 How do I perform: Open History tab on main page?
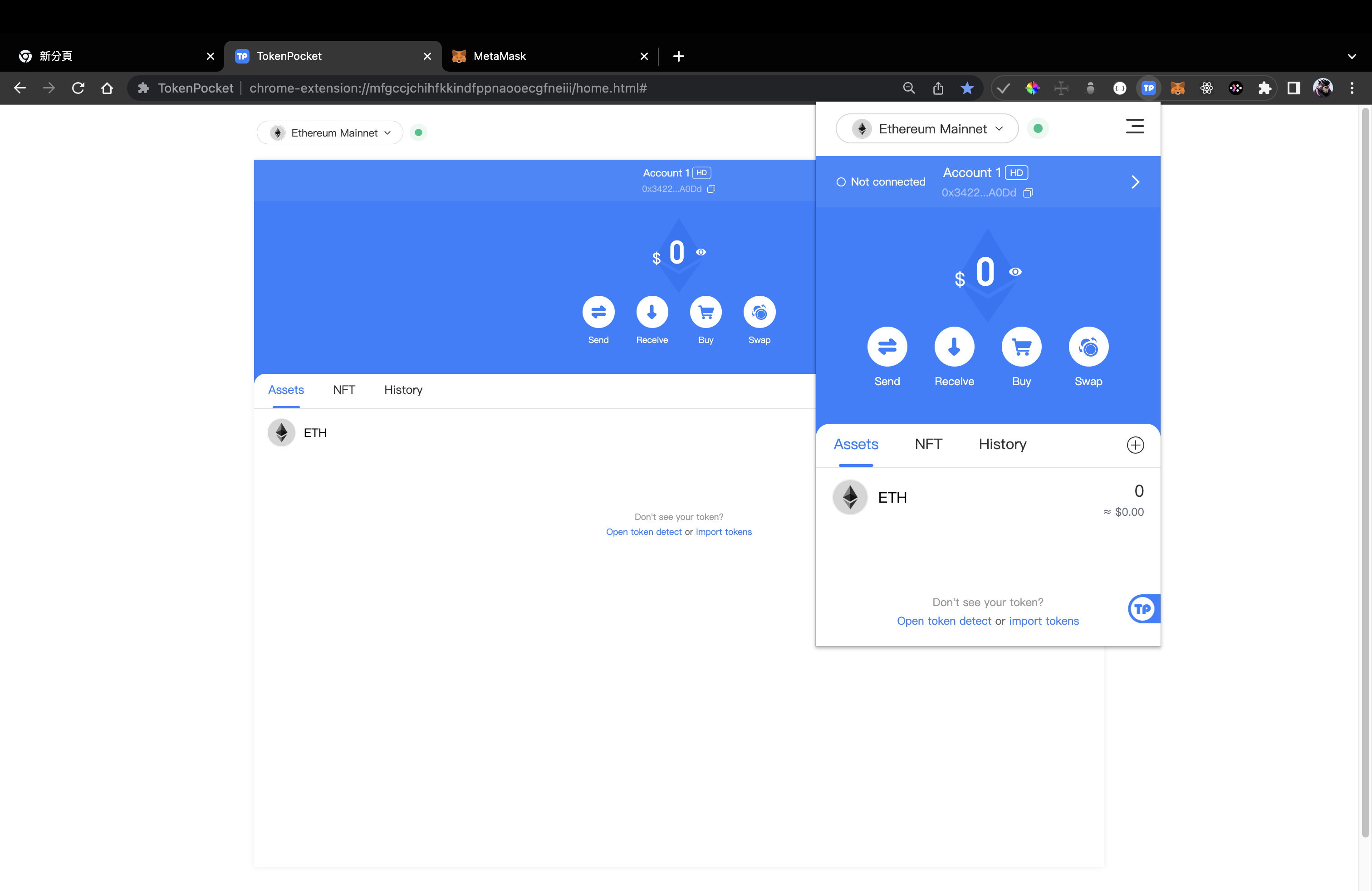coord(403,390)
